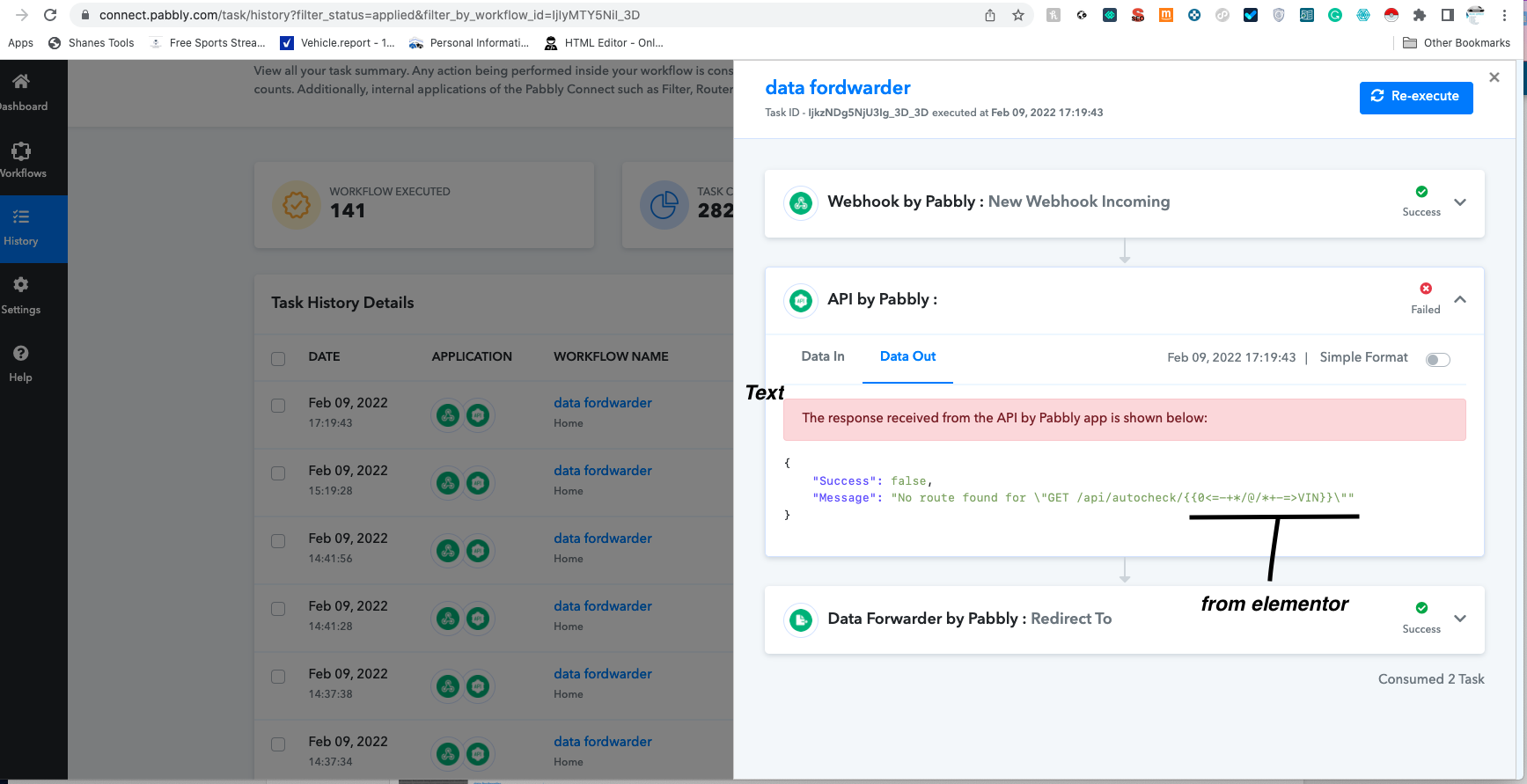
Task: Open the HTML Editor bookmark
Action: 605,43
